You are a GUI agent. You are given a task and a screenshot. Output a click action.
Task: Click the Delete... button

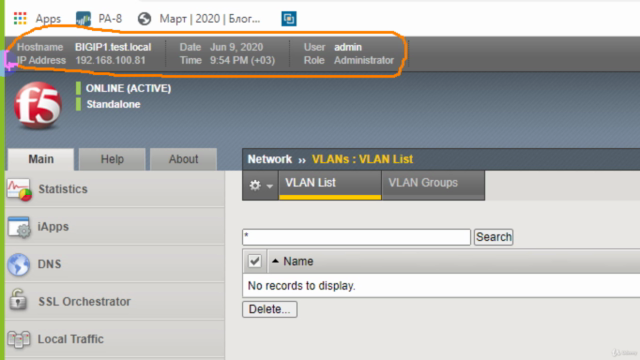pyautogui.click(x=269, y=309)
